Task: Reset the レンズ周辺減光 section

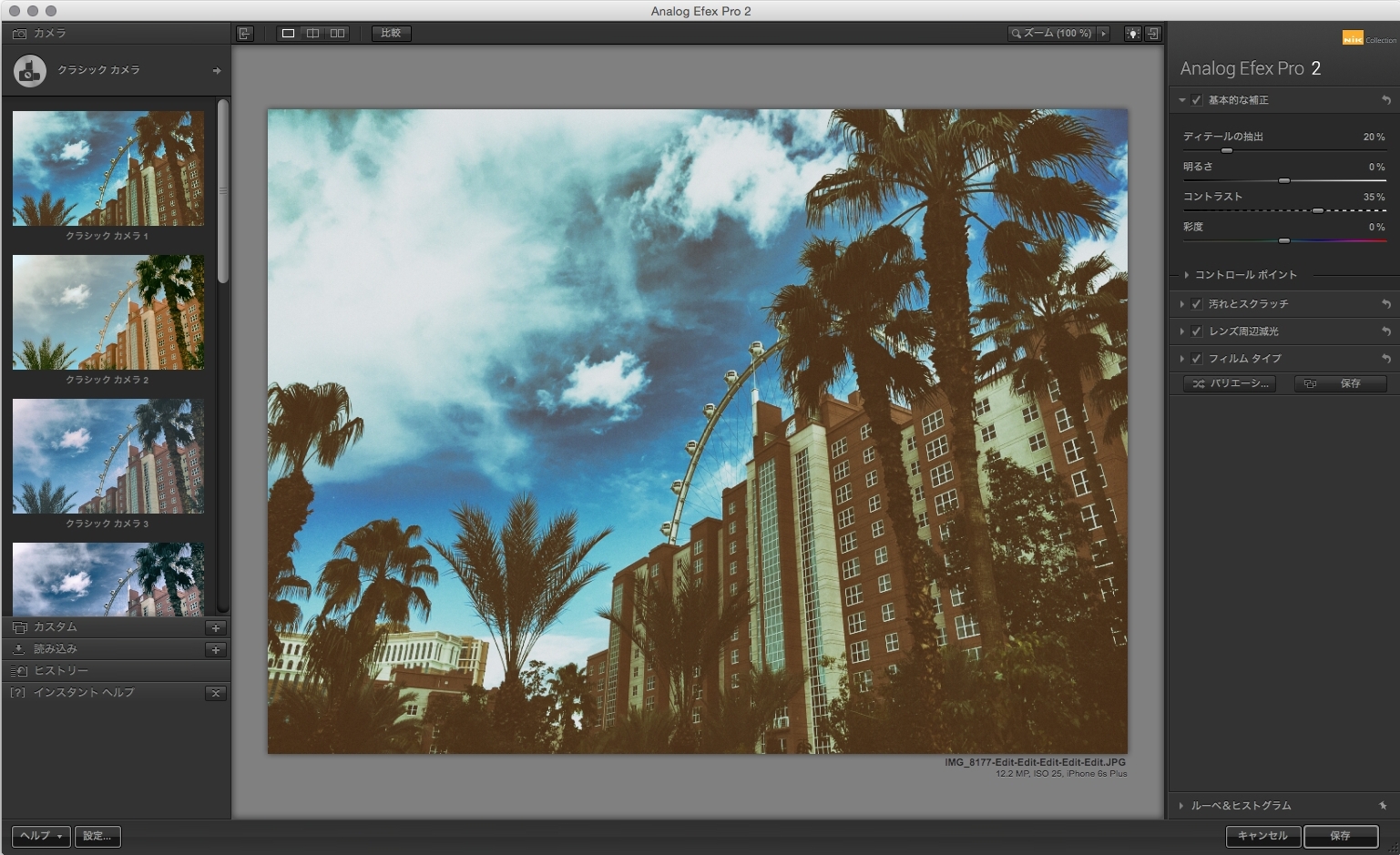Action: point(1385,331)
